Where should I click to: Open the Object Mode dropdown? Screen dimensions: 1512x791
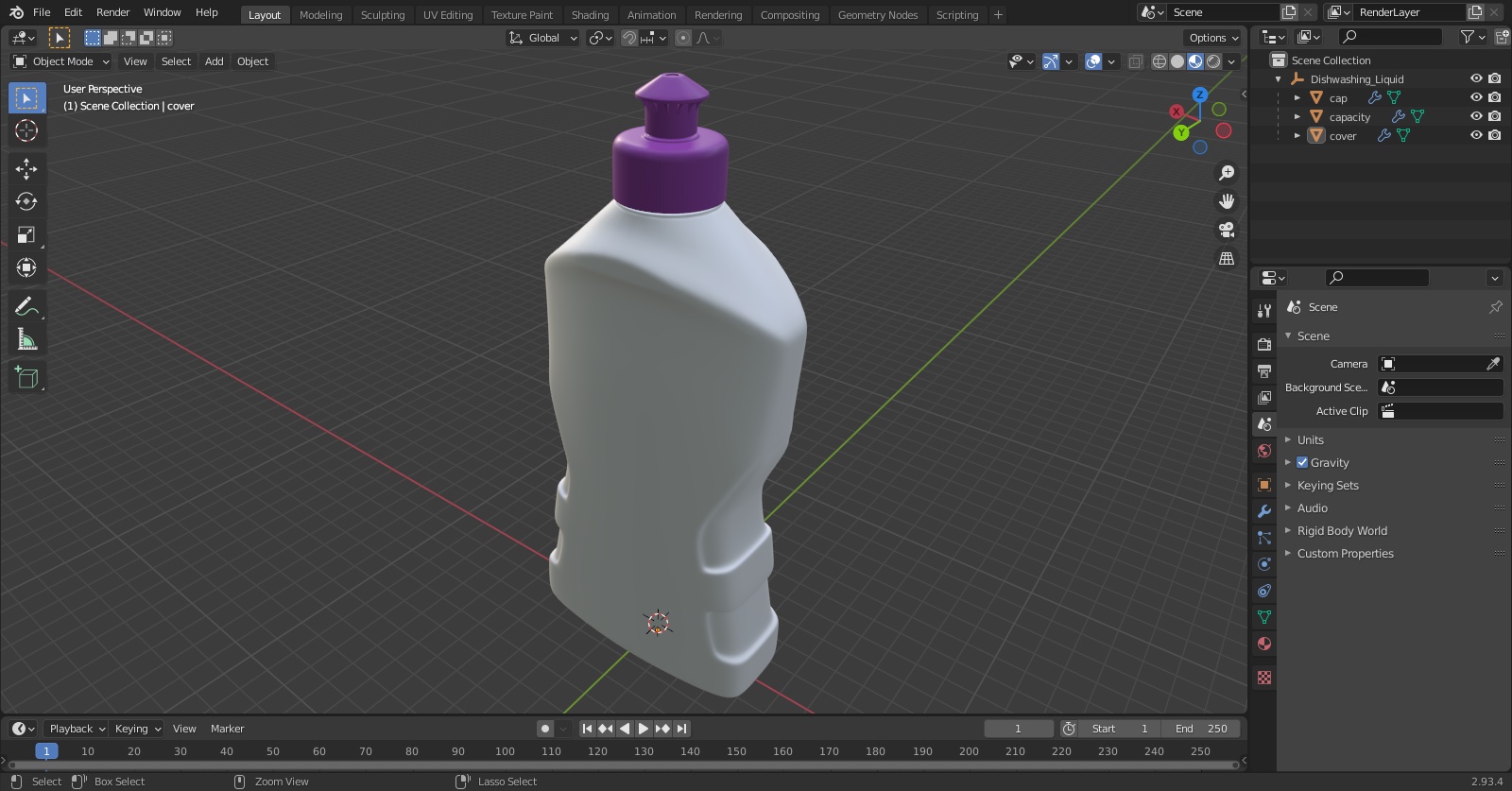click(x=60, y=61)
